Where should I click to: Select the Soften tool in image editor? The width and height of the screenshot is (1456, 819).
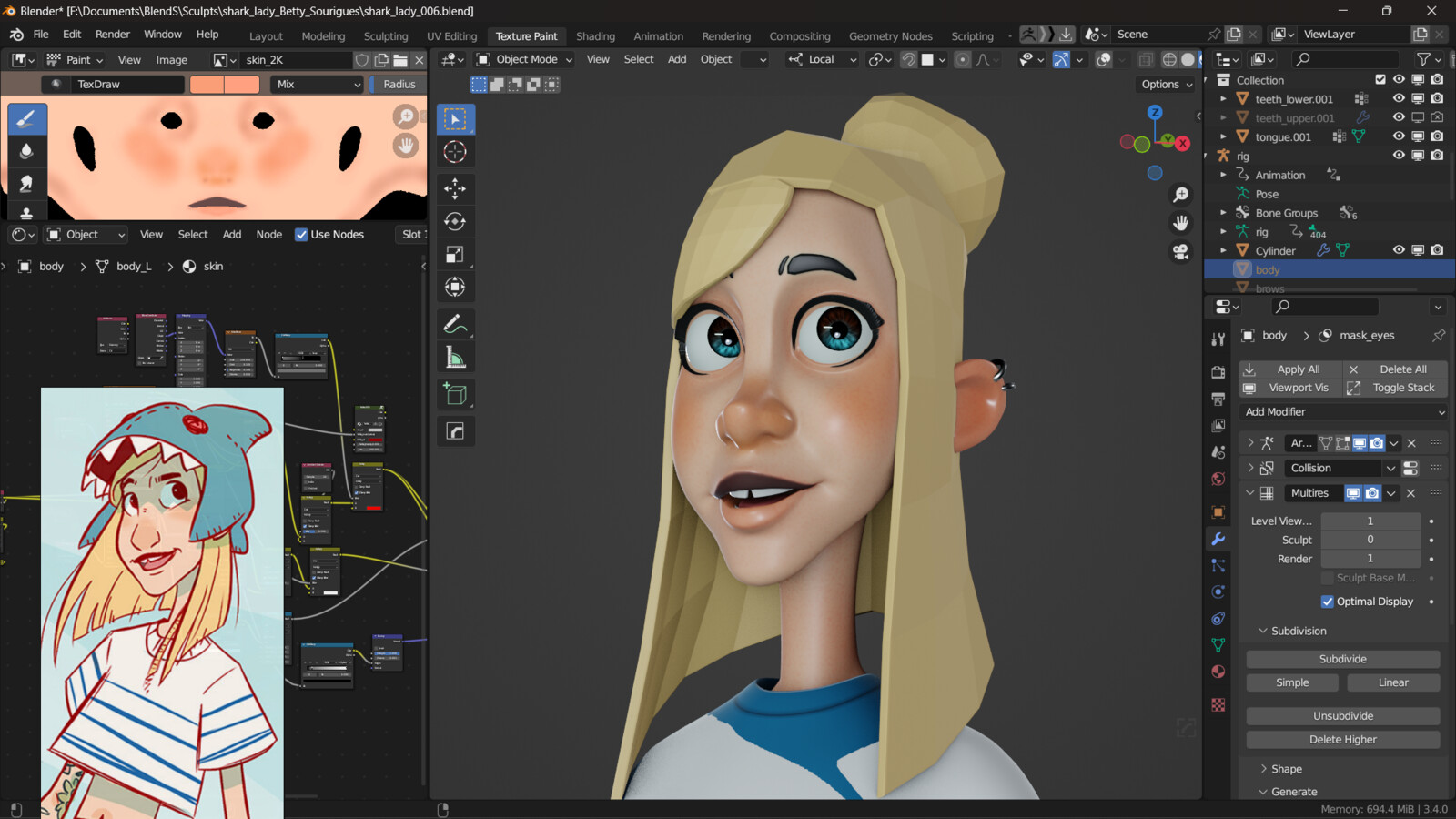point(26,151)
